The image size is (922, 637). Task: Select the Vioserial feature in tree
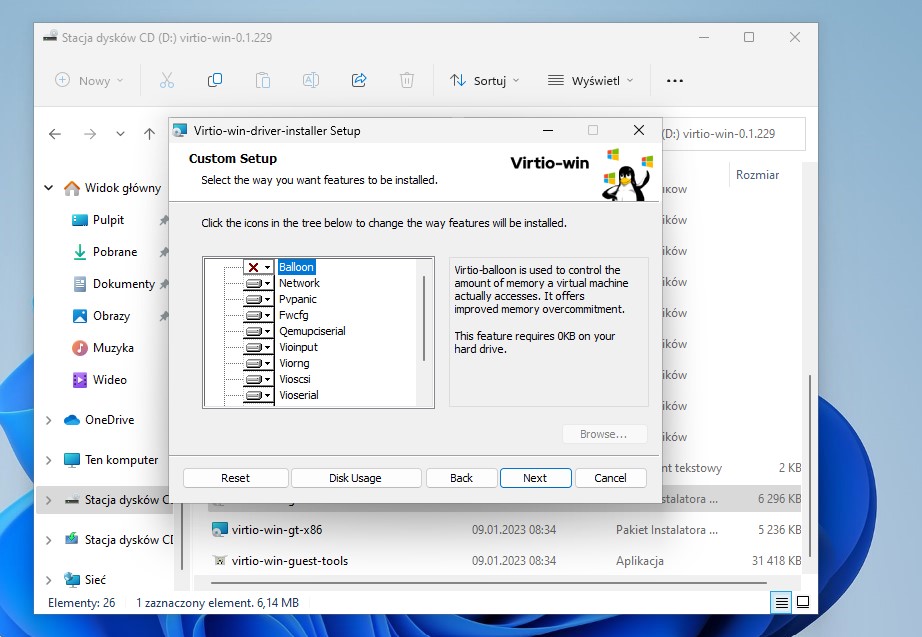[x=298, y=395]
